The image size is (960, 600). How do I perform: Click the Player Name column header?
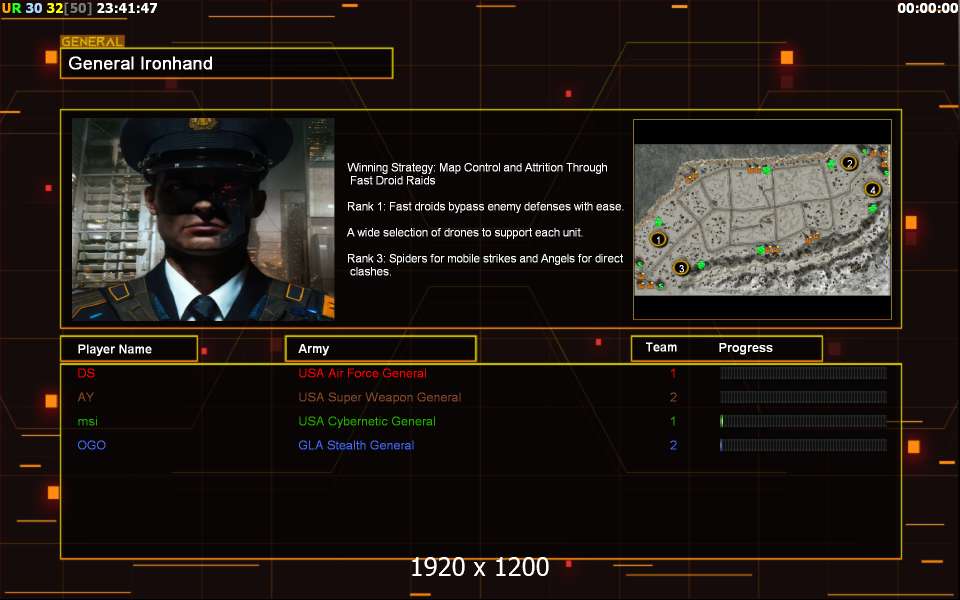pos(129,349)
